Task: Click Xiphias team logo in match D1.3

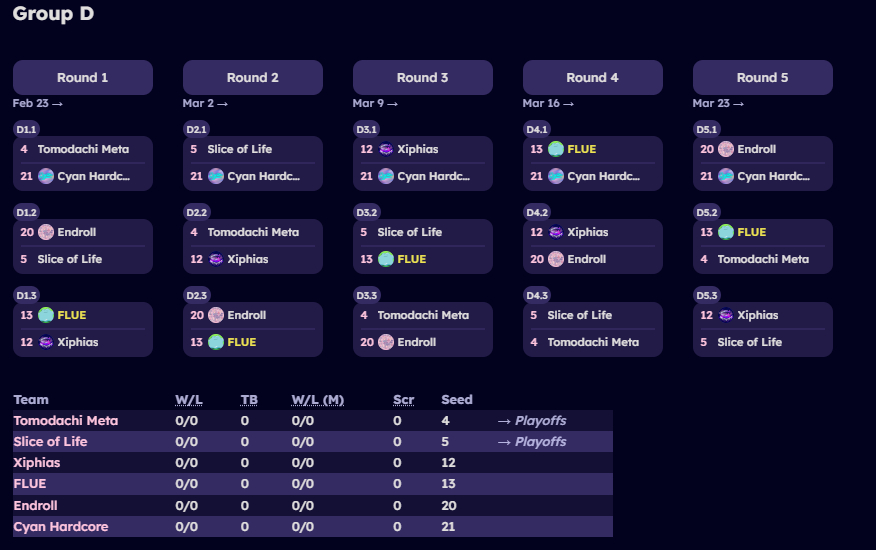Action: 46,343
